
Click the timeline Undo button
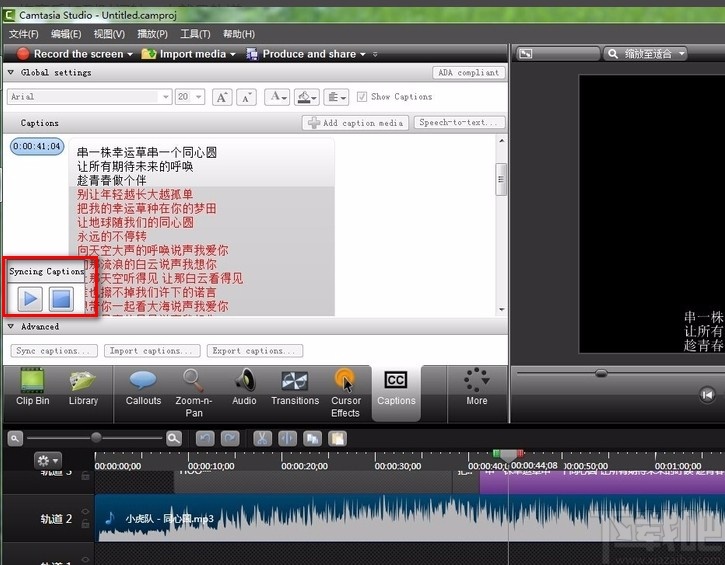[205, 438]
